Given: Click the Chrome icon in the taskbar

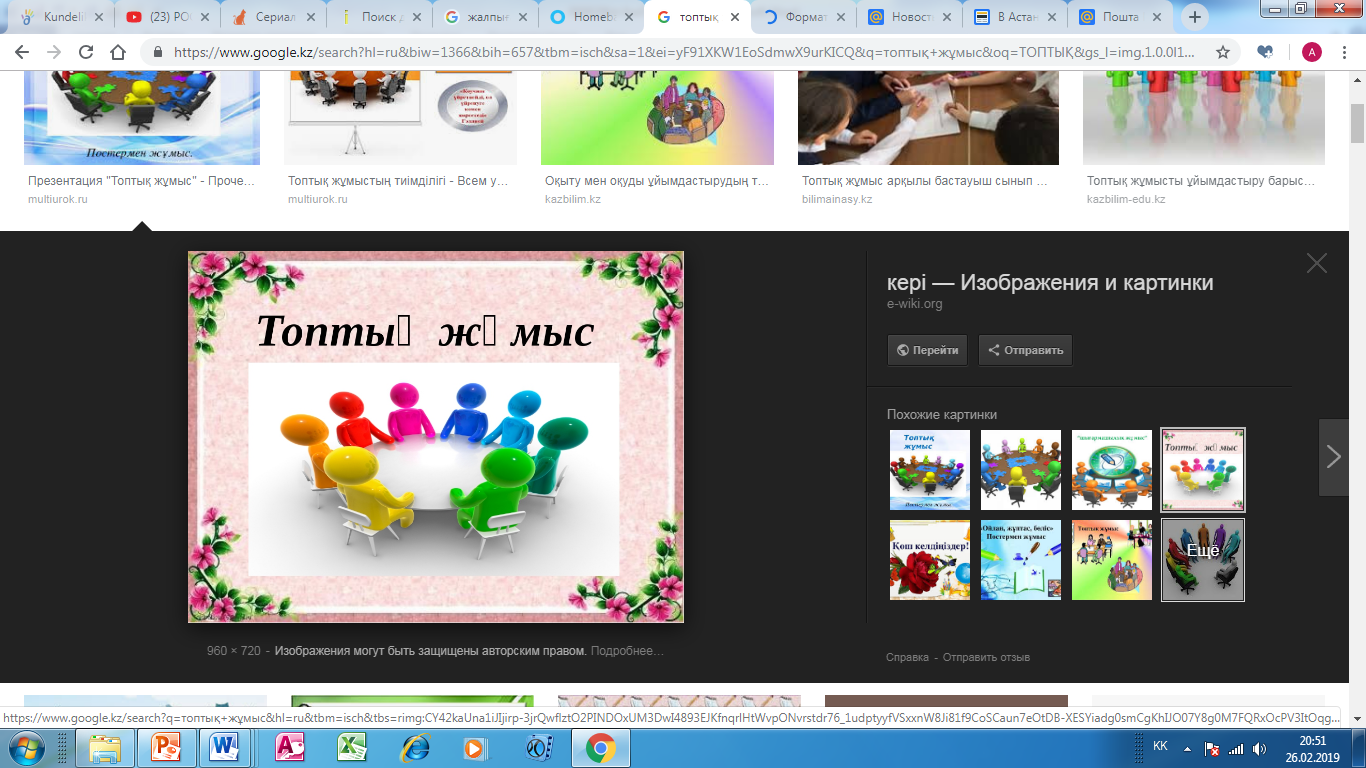Looking at the screenshot, I should 600,748.
